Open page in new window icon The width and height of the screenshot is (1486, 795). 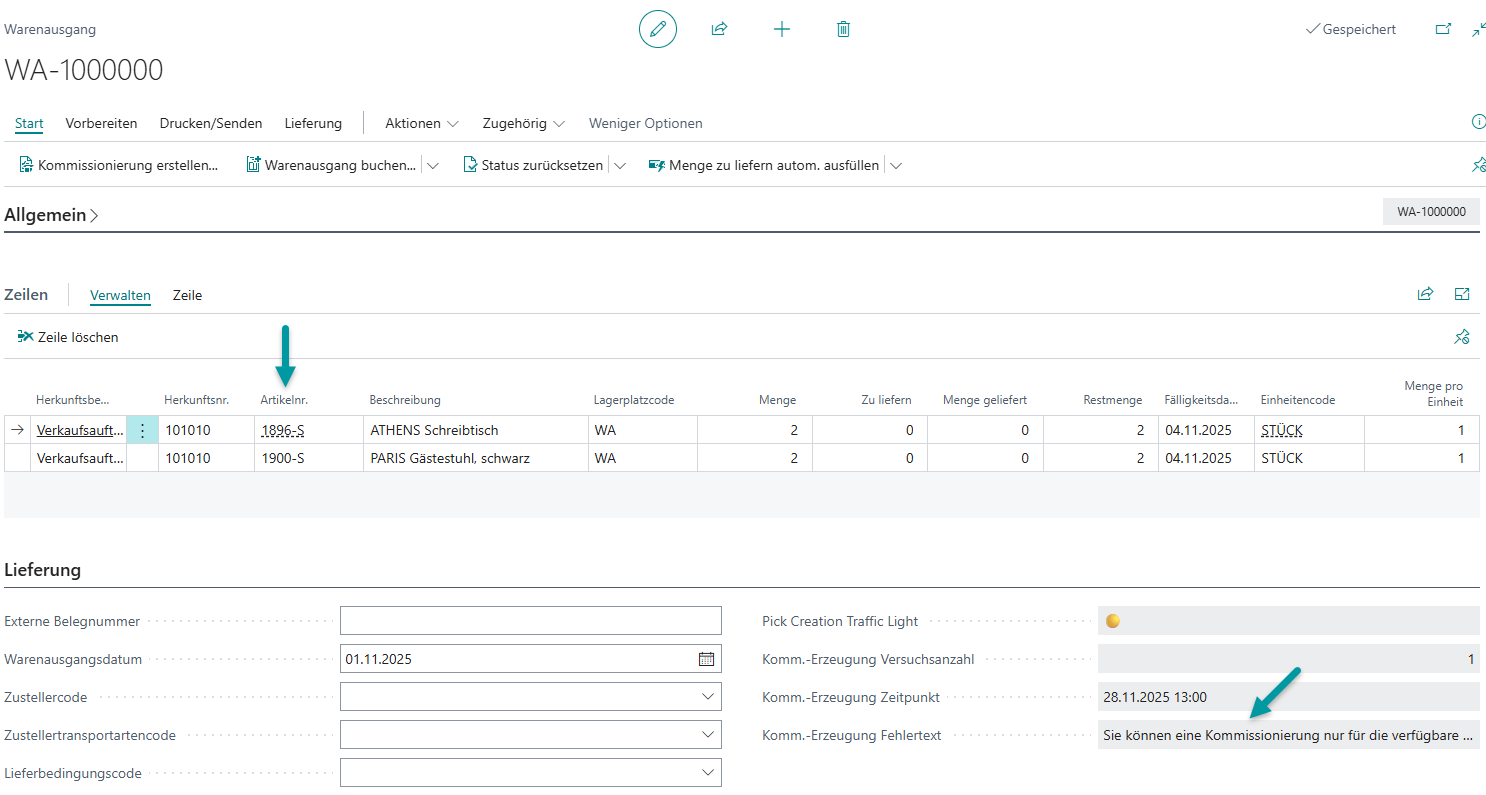pos(1443,30)
